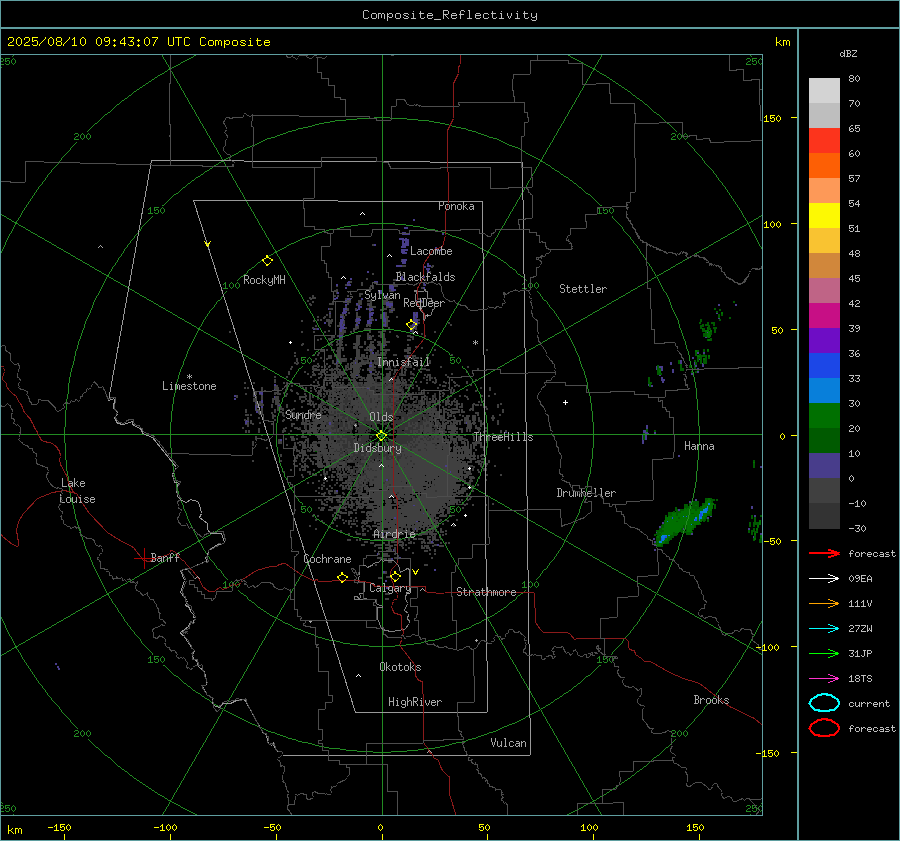
Task: Click the Limestone label
Action: pyautogui.click(x=189, y=386)
